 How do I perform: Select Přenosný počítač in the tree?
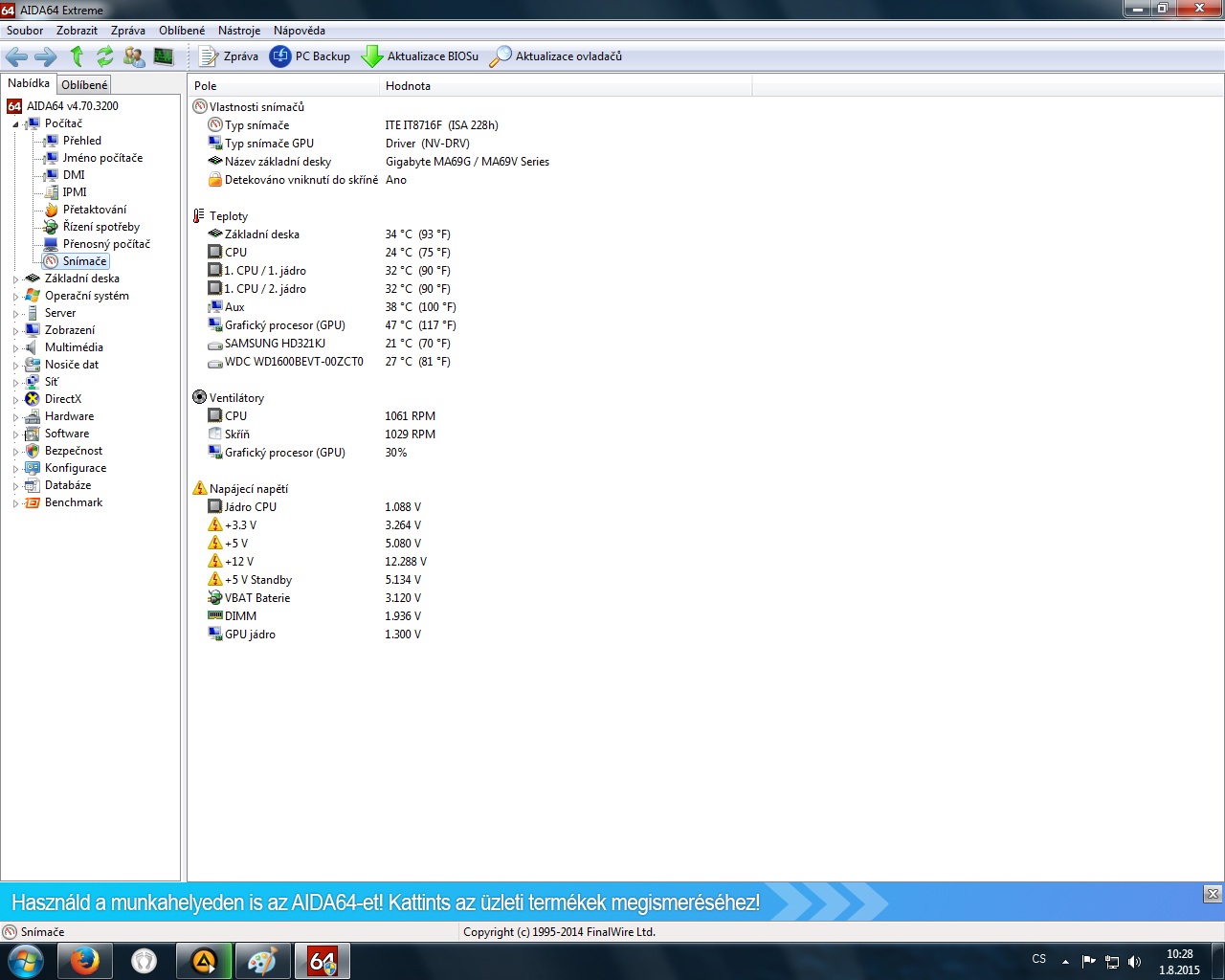106,244
